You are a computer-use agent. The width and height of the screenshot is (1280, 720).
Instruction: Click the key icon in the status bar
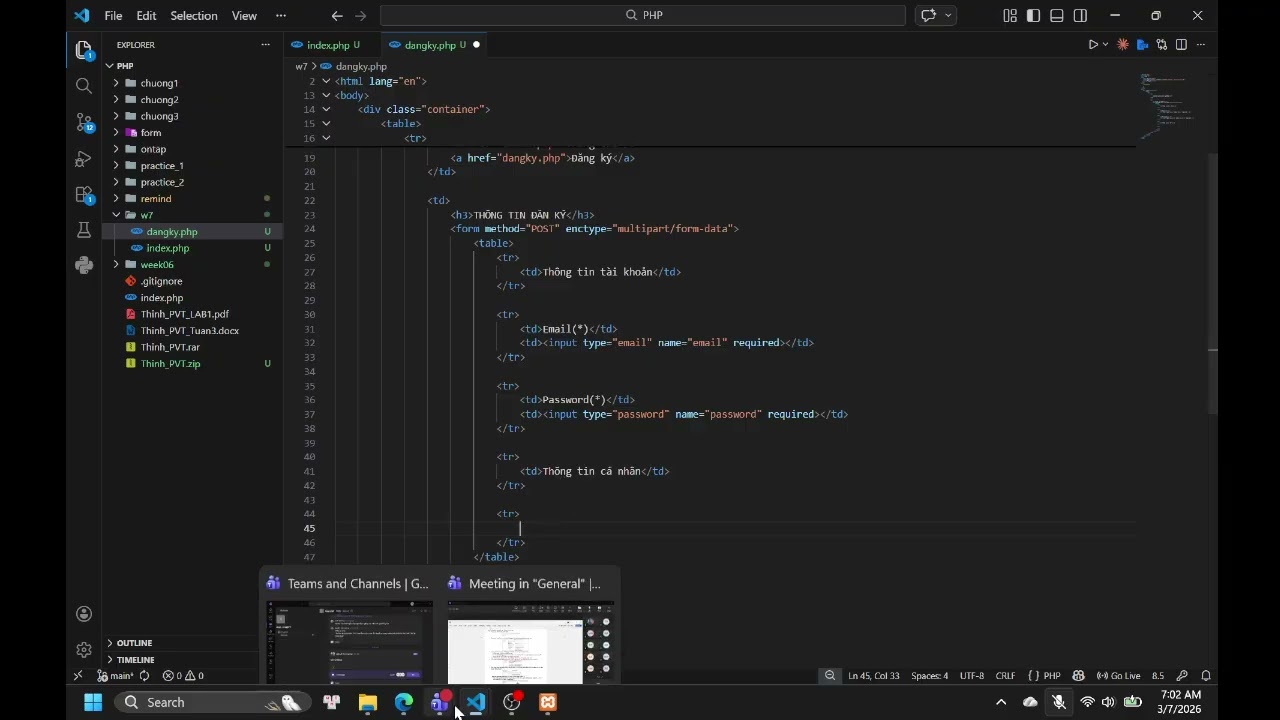(1182, 676)
